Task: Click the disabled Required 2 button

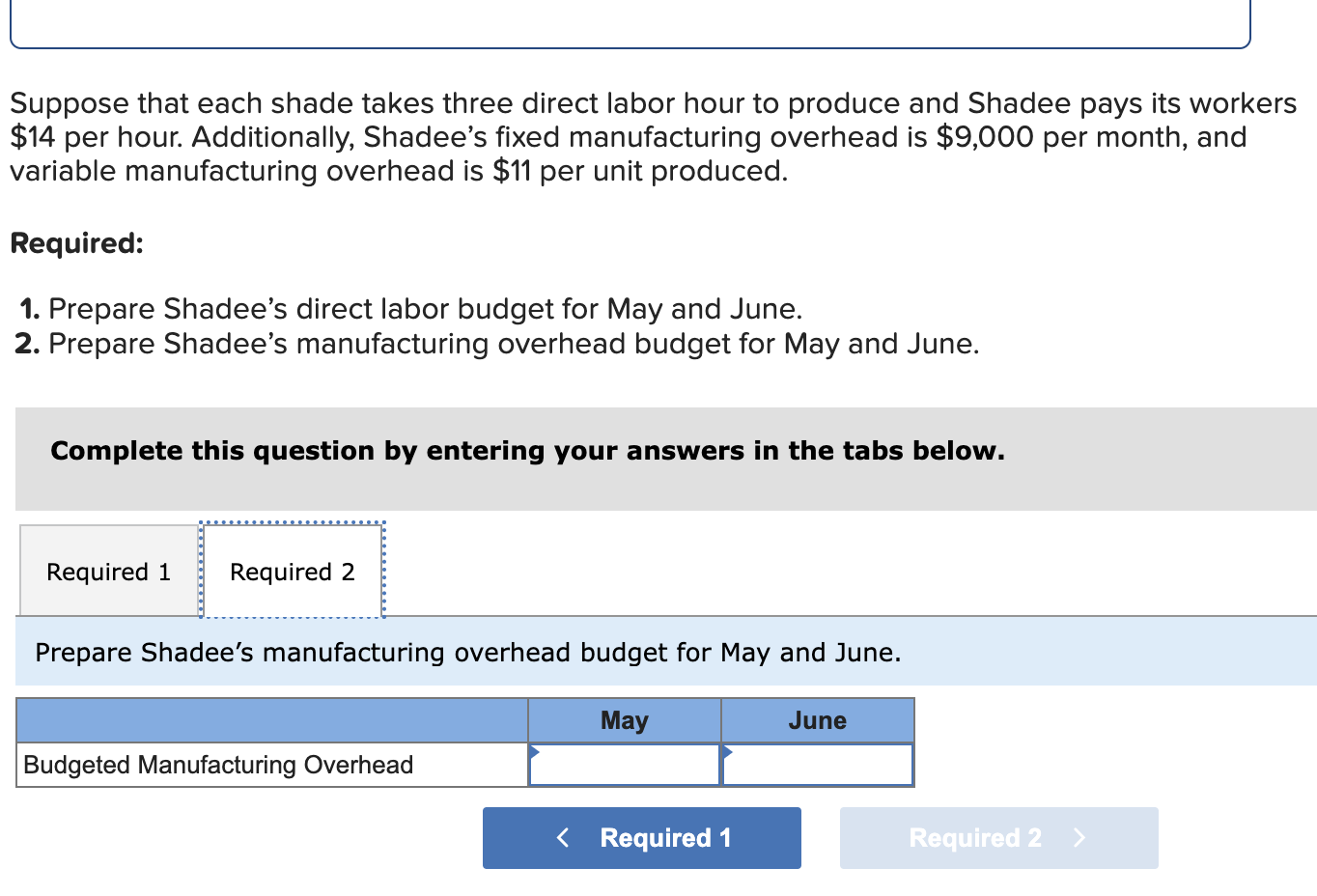Action: click(998, 837)
